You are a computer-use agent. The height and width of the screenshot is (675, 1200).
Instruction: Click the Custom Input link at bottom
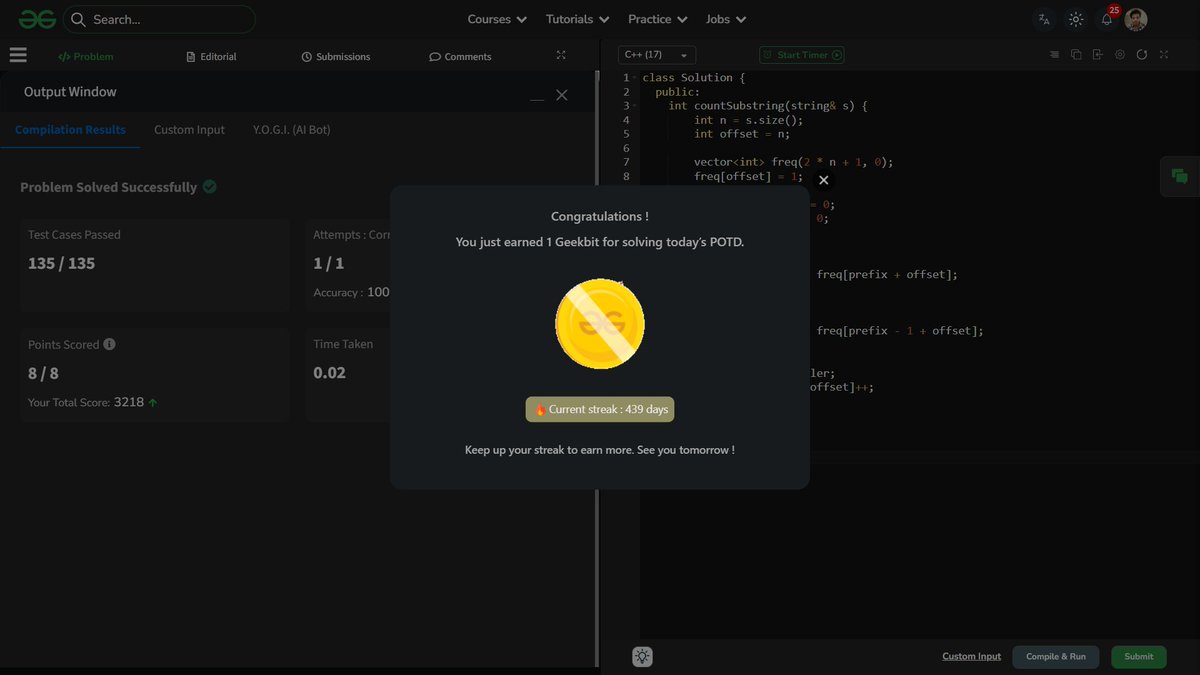point(971,656)
